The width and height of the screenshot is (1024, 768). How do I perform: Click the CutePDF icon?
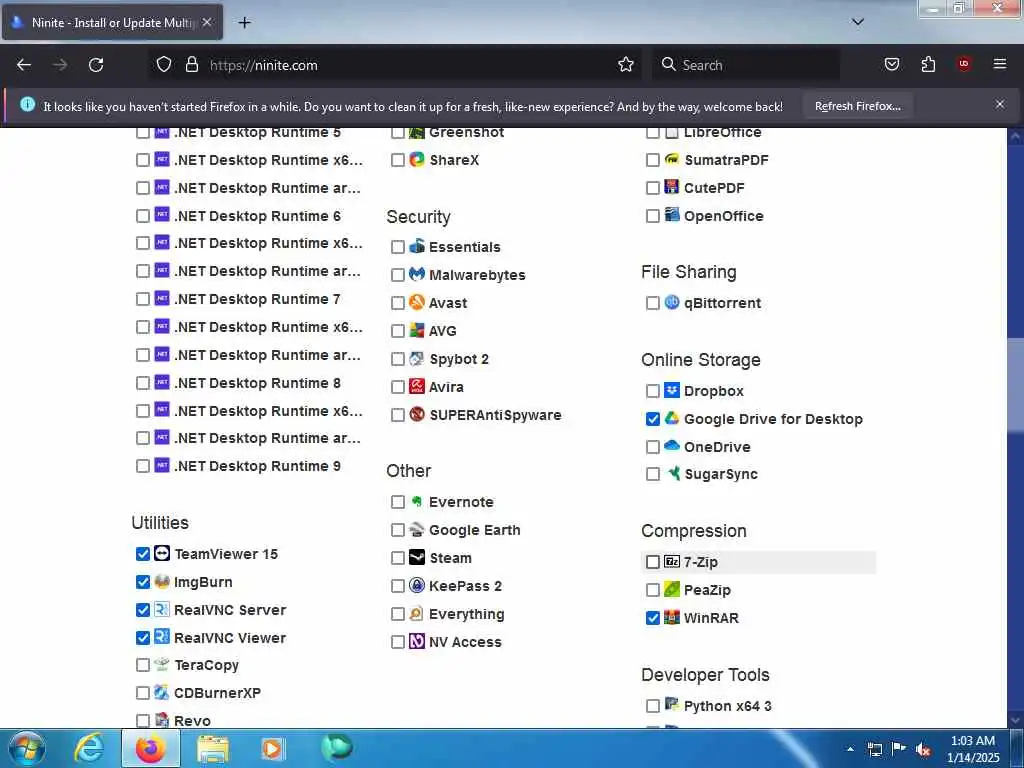[672, 187]
